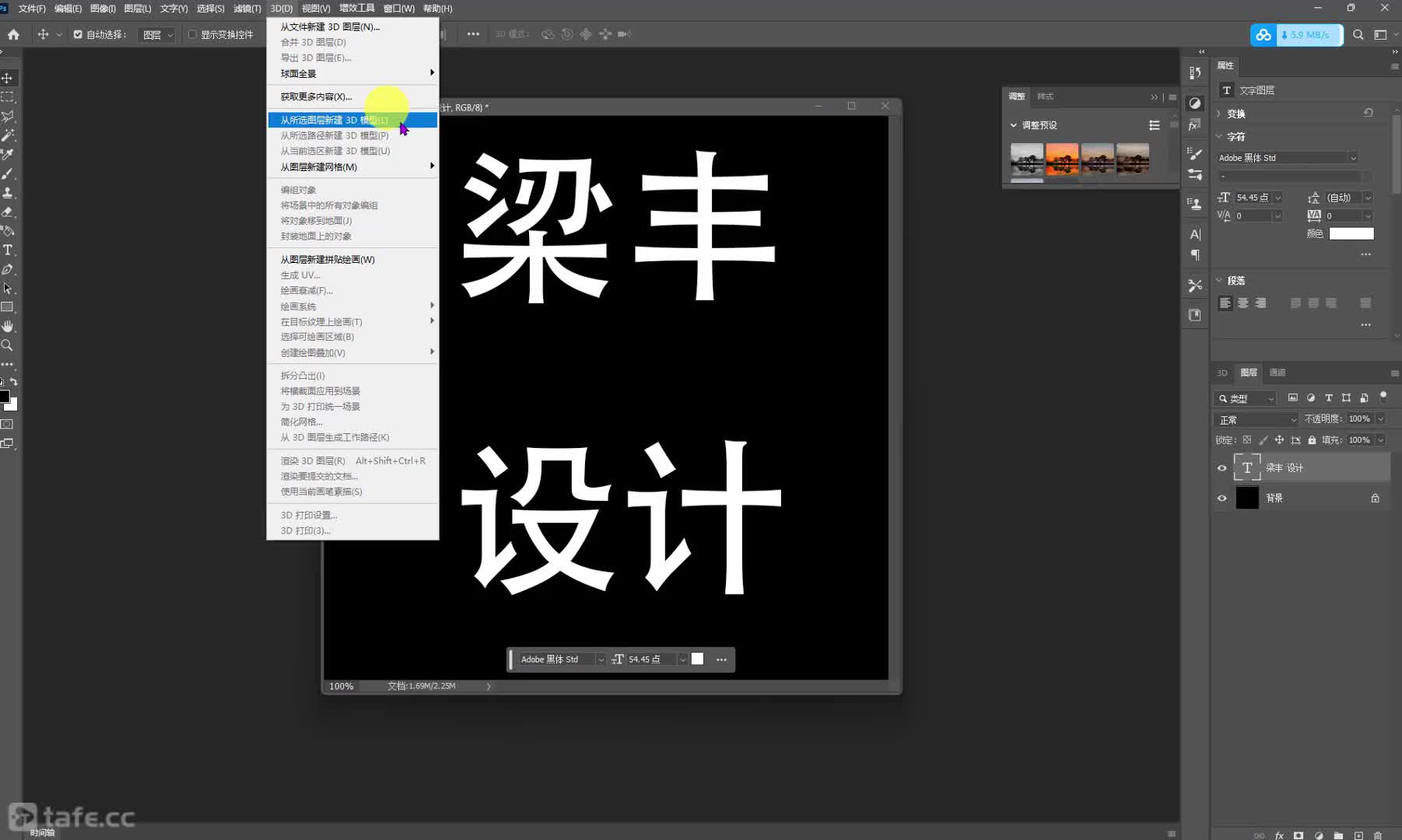Open the 正常 blend mode dropdown

pyautogui.click(x=1257, y=420)
